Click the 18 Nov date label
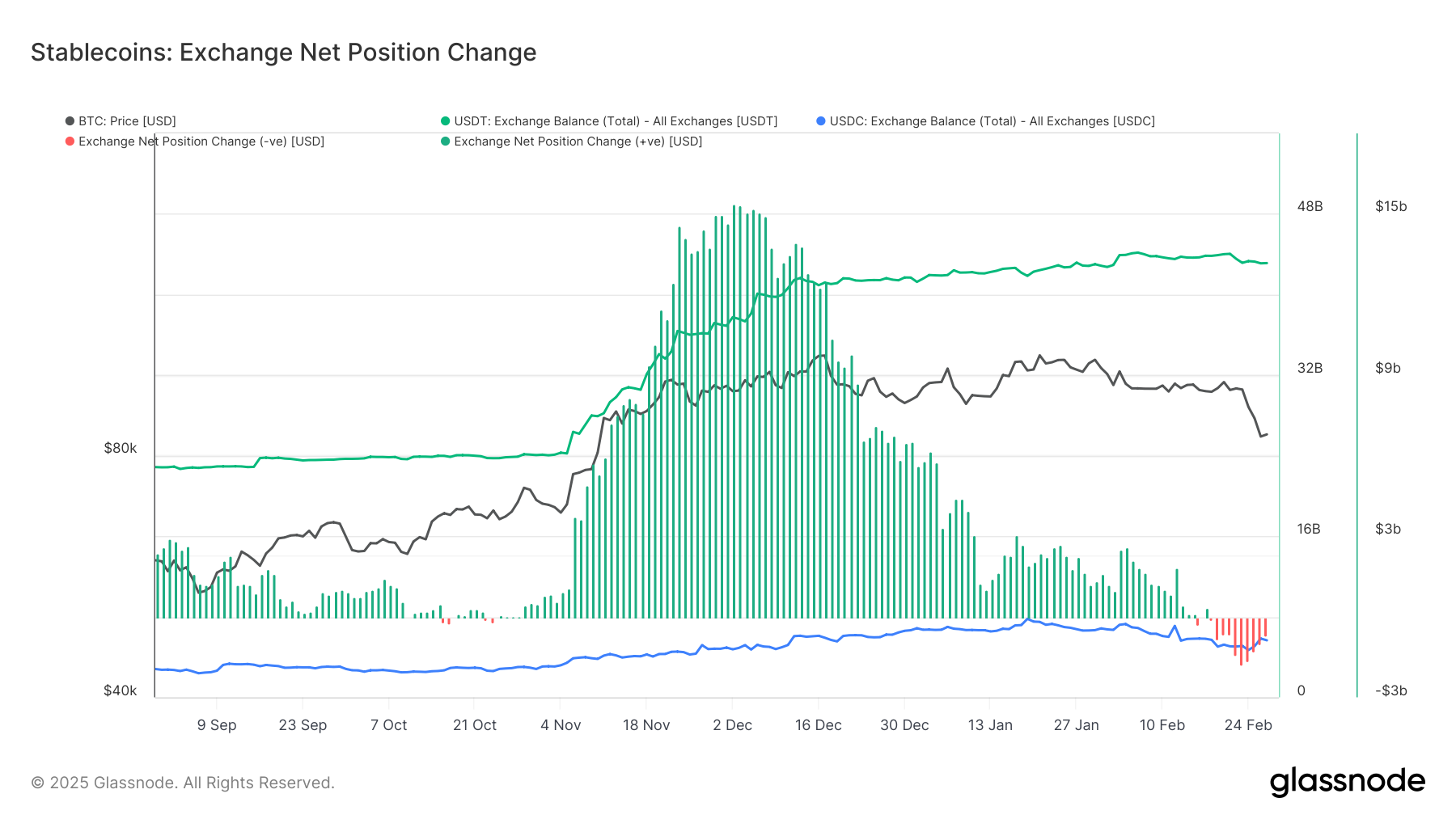Image resolution: width=1456 pixels, height=819 pixels. [x=646, y=725]
